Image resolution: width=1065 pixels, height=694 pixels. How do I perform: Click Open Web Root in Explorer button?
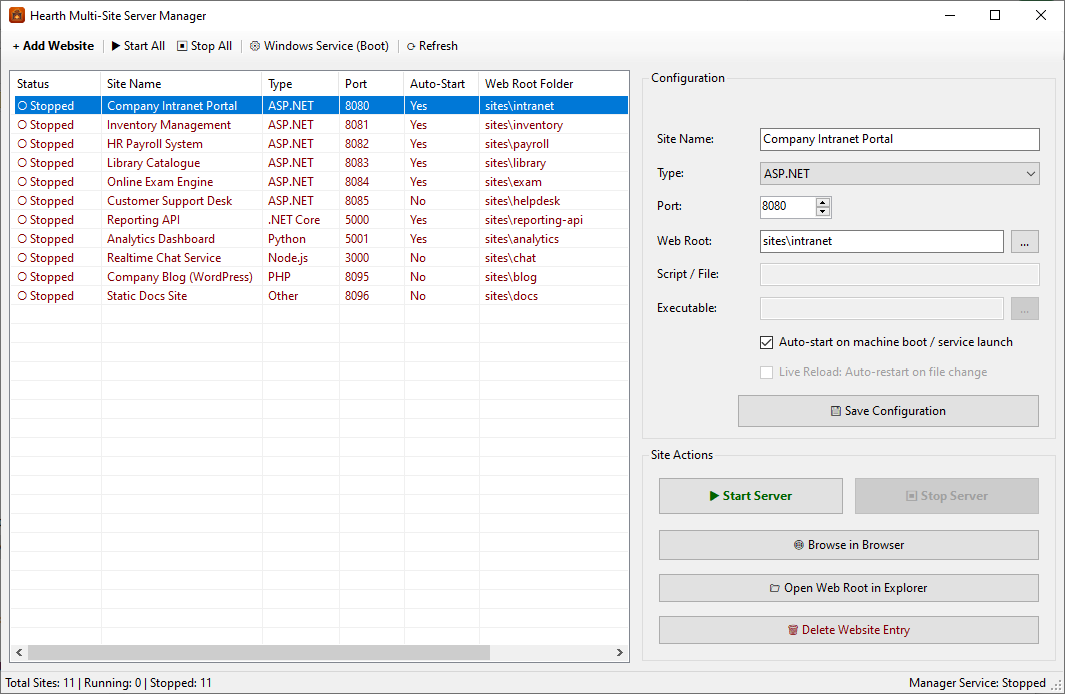[848, 588]
